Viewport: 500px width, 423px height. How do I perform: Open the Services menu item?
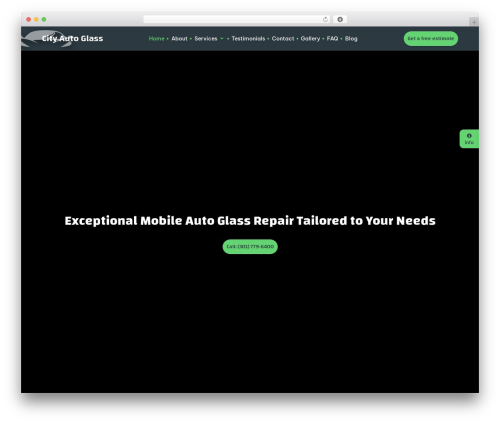tap(206, 39)
